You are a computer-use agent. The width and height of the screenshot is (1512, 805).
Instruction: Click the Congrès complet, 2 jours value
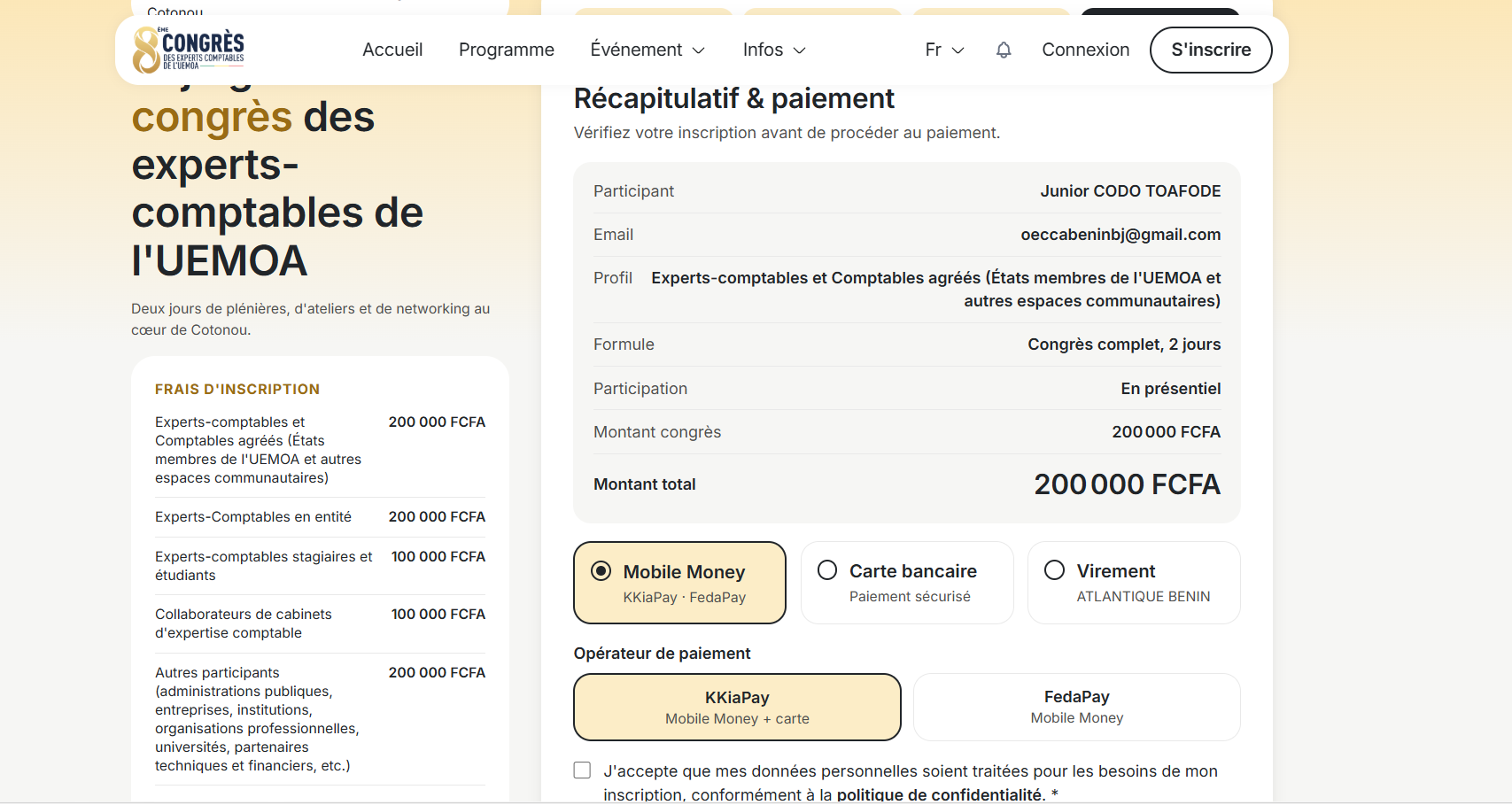(1124, 344)
